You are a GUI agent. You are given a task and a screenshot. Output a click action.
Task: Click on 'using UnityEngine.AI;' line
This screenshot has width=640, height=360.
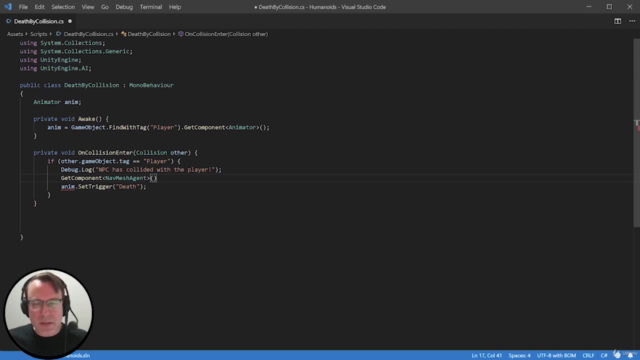click(x=56, y=69)
